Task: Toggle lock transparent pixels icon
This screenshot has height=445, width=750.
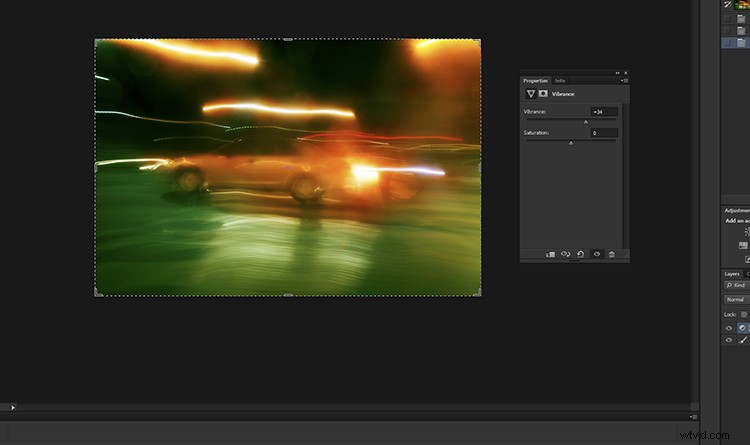Action: [744, 314]
